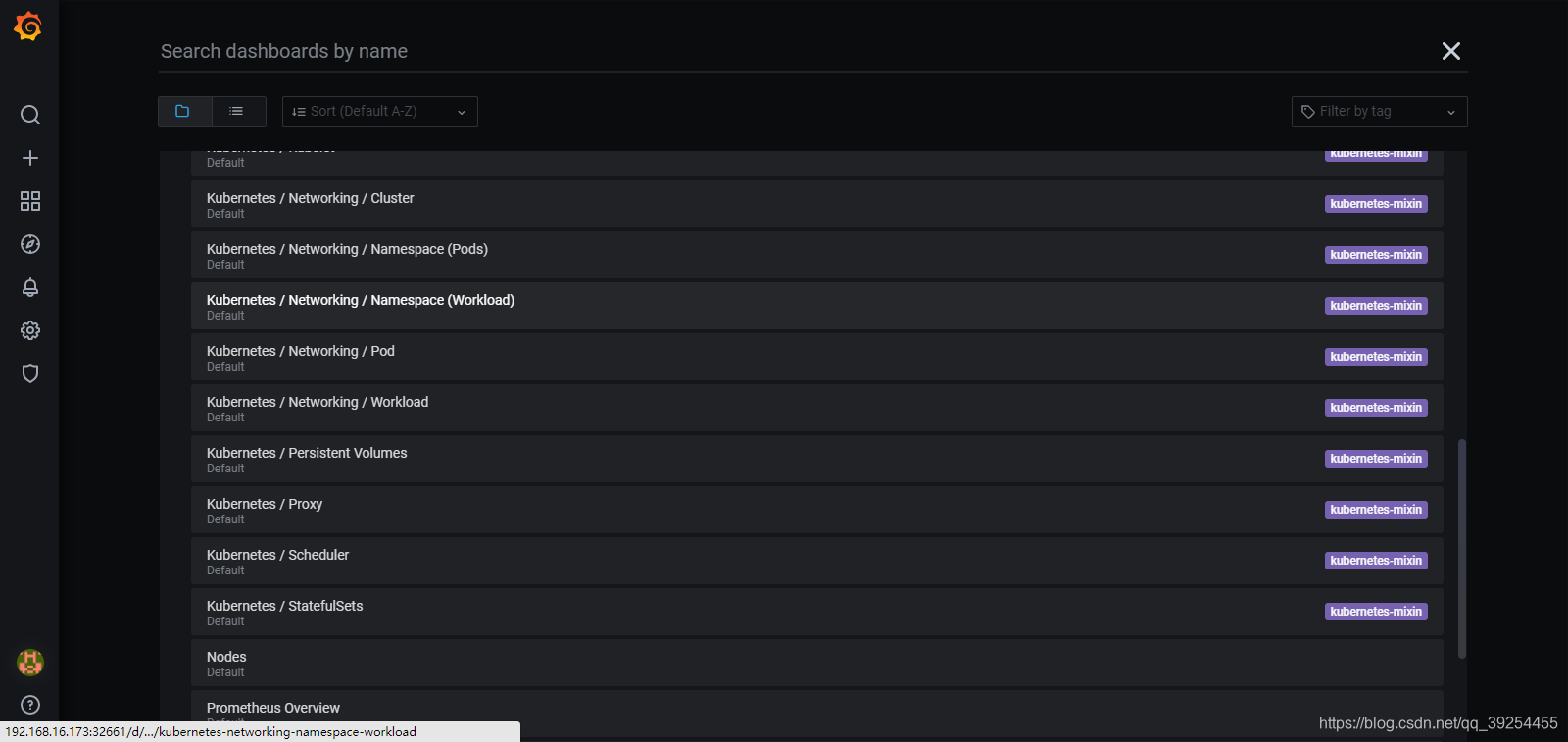Switch to list view layout
This screenshot has width=1568, height=742.
(x=238, y=112)
